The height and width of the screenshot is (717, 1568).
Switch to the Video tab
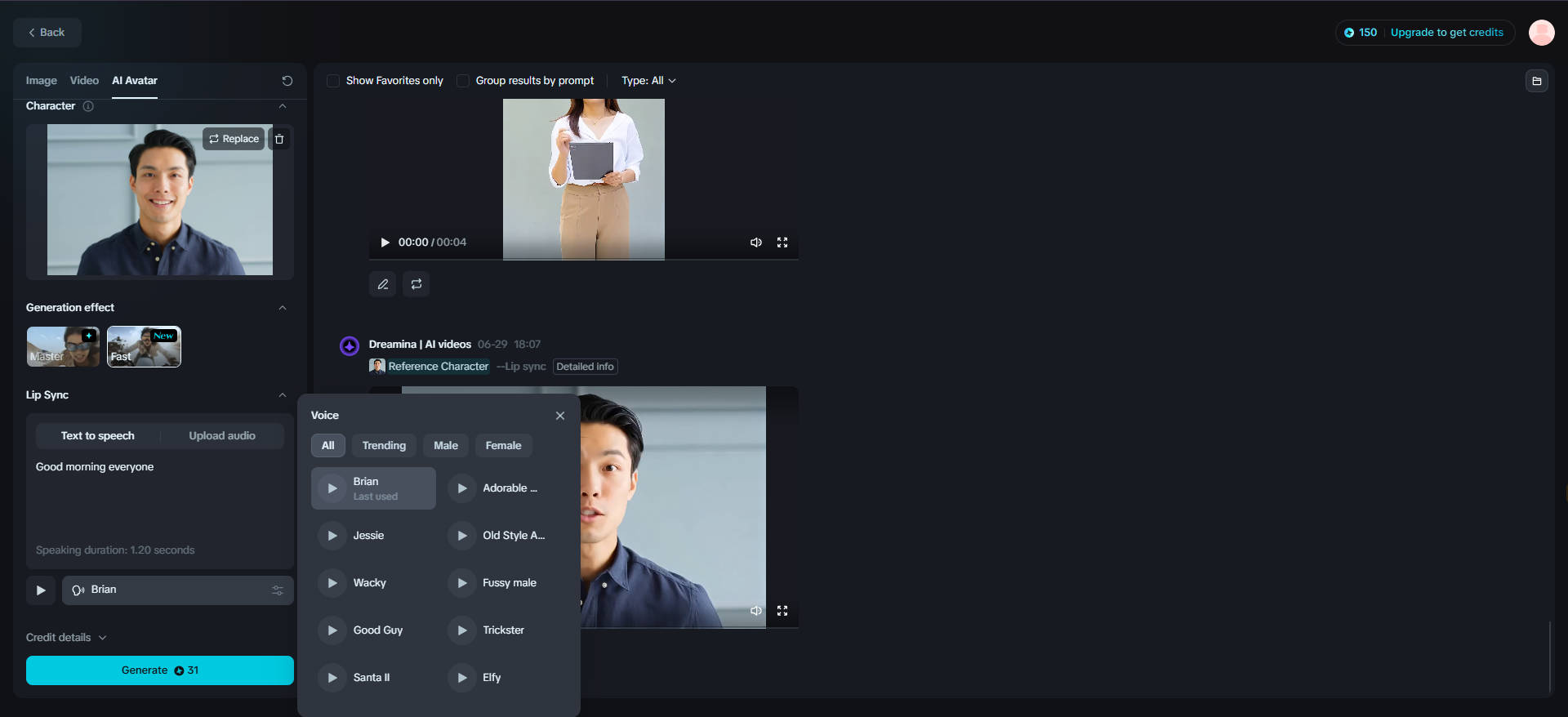(84, 81)
